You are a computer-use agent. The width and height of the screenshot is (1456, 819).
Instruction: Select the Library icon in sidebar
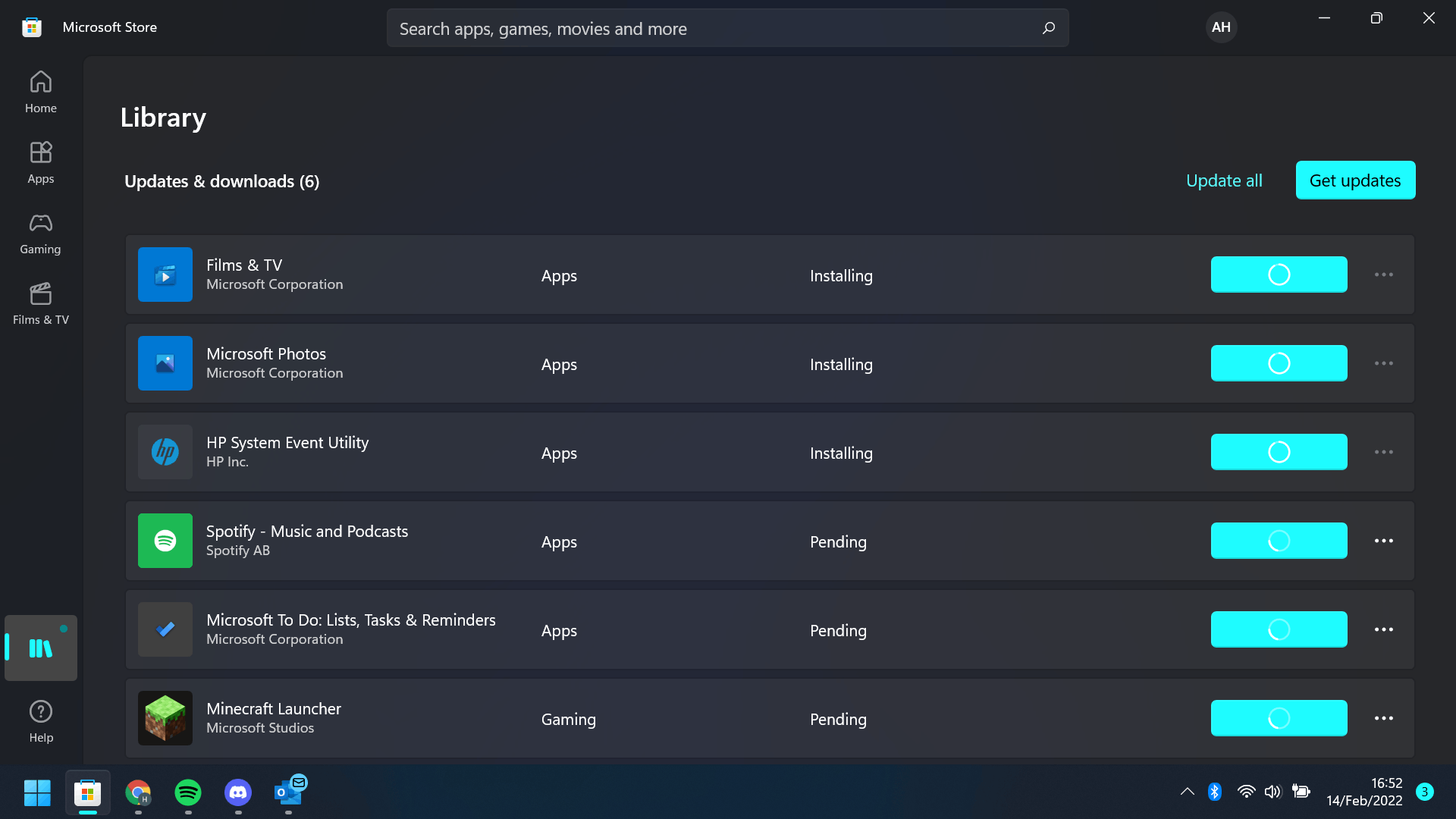[x=41, y=648]
